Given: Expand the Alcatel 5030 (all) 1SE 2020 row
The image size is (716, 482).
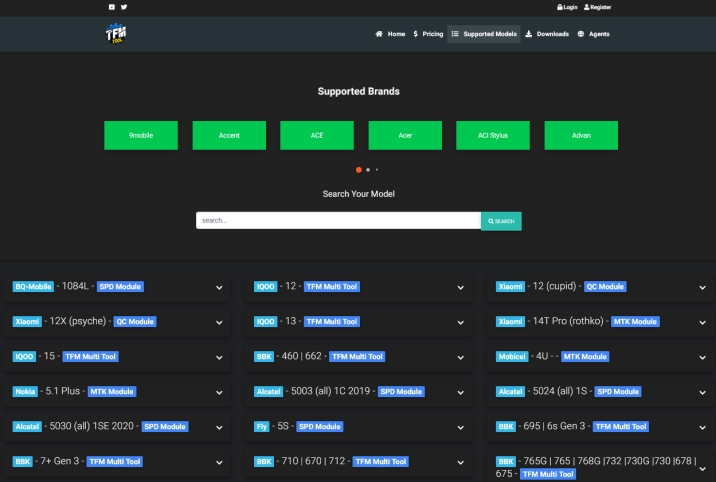Looking at the screenshot, I should pos(117,427).
